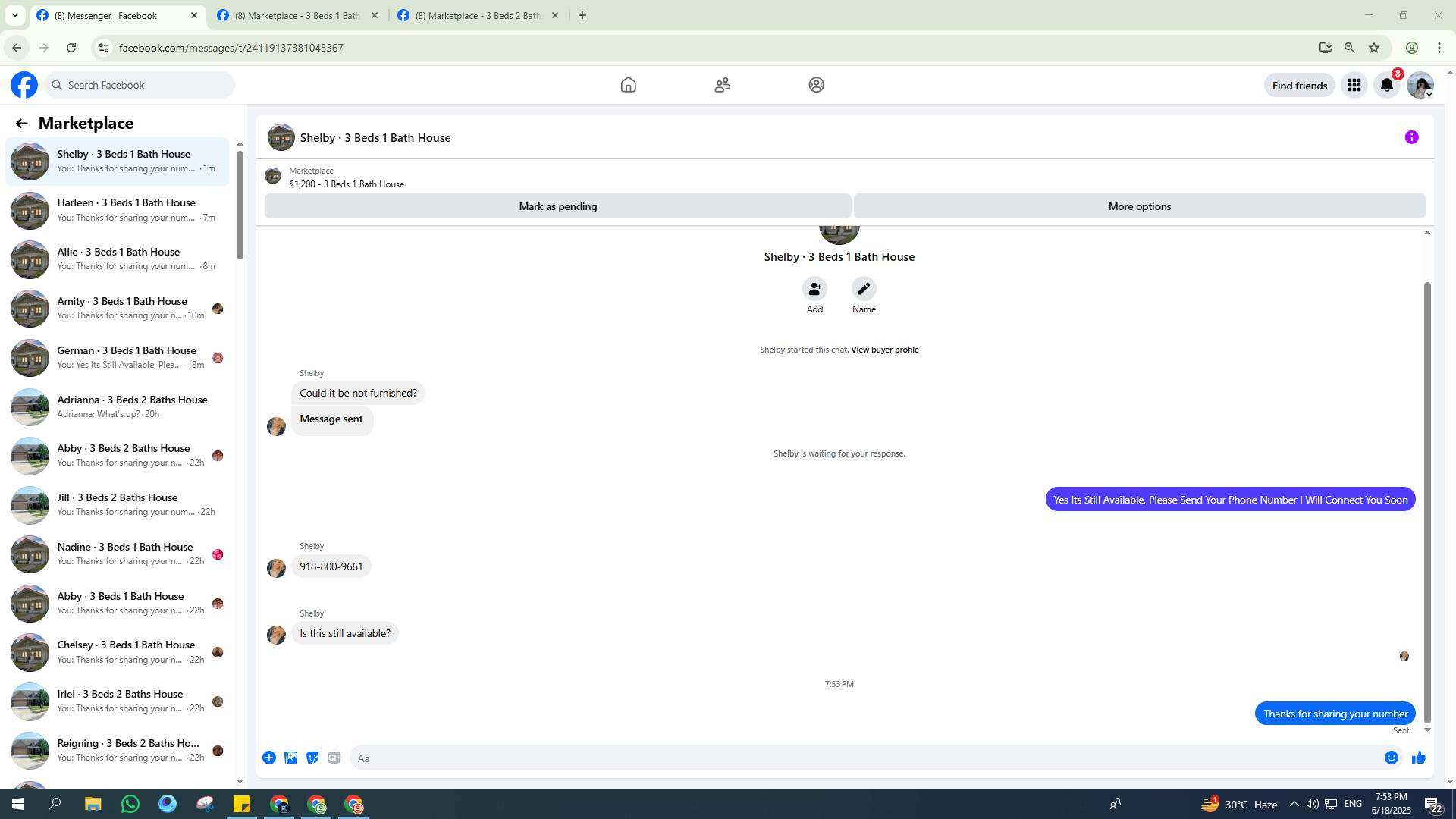Viewport: 1456px width, 819px height.
Task: Switch to Marketplace 3 Beds 1 Bath tab
Action: (298, 16)
